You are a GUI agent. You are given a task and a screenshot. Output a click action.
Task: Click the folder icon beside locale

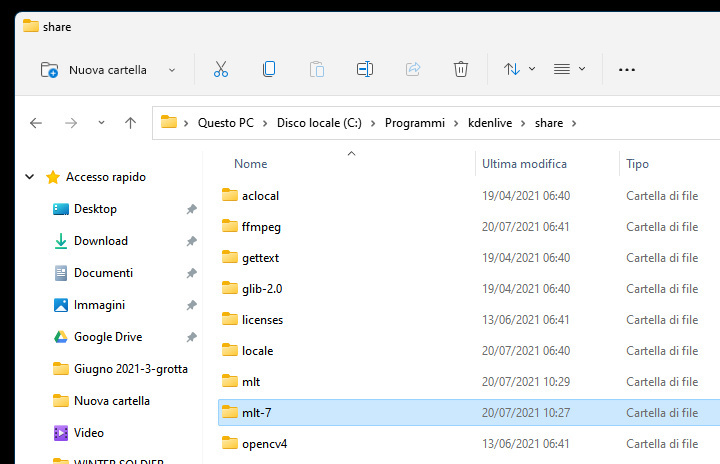pos(230,350)
